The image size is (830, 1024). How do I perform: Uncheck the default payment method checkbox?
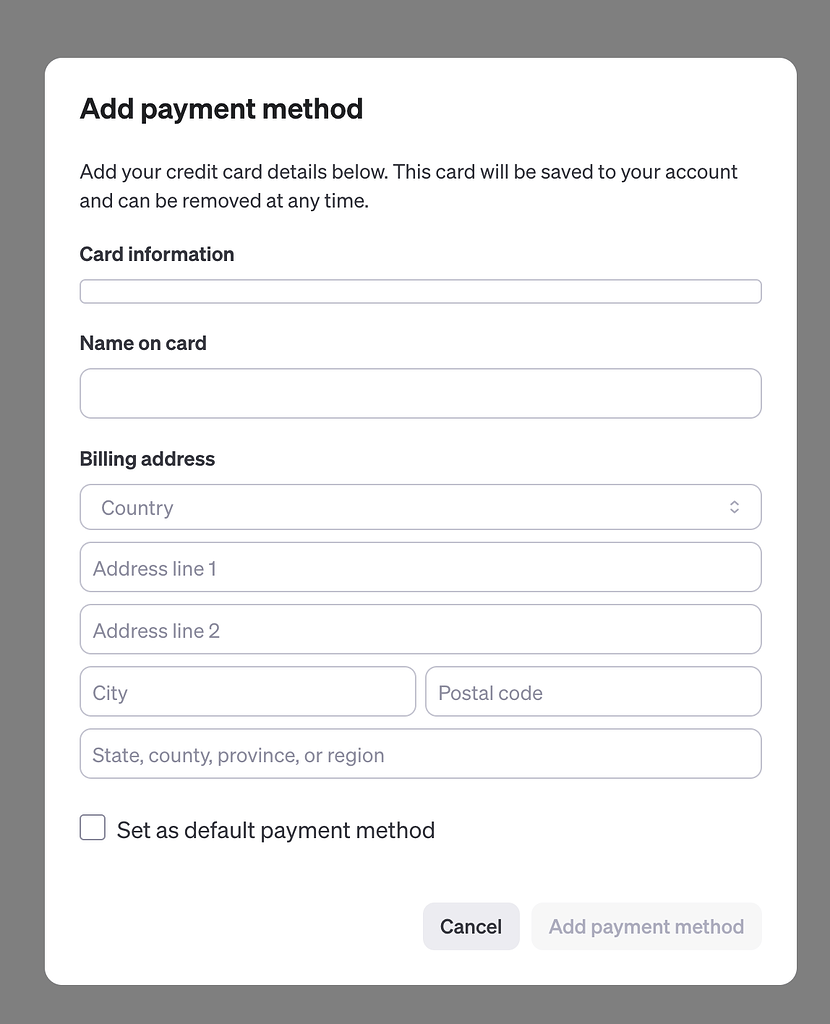click(92, 827)
